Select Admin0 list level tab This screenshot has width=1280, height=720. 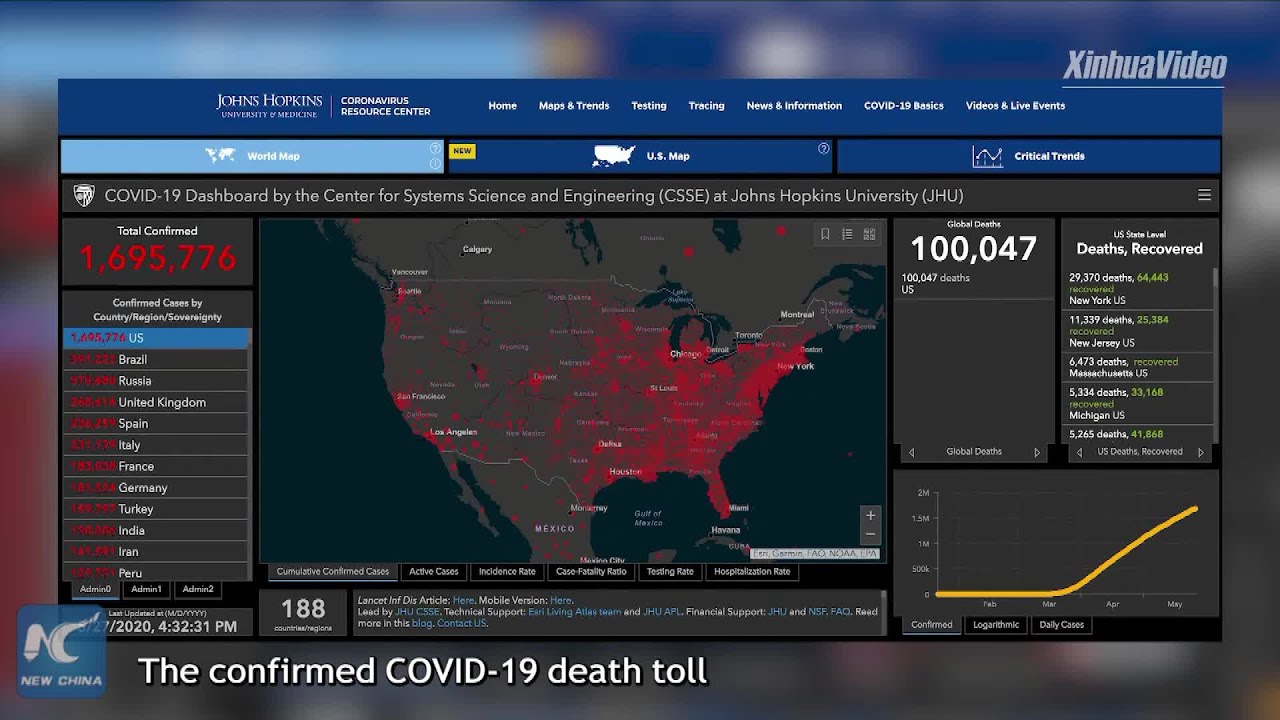96,589
